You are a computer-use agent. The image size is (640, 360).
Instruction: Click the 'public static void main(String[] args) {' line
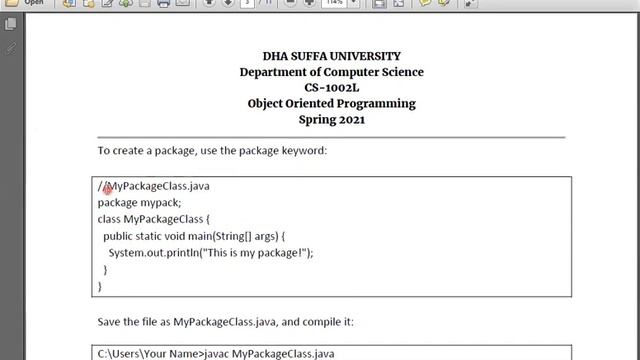pyautogui.click(x=194, y=236)
